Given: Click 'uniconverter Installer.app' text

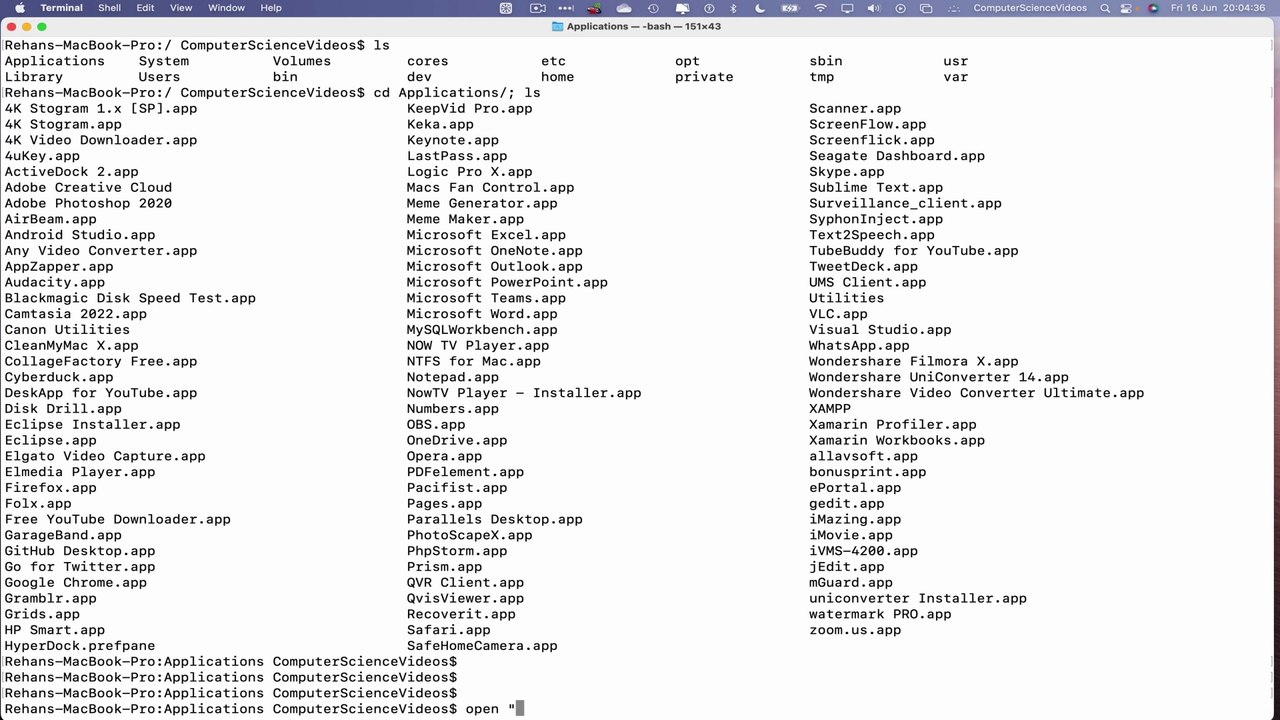Looking at the screenshot, I should [918, 599].
